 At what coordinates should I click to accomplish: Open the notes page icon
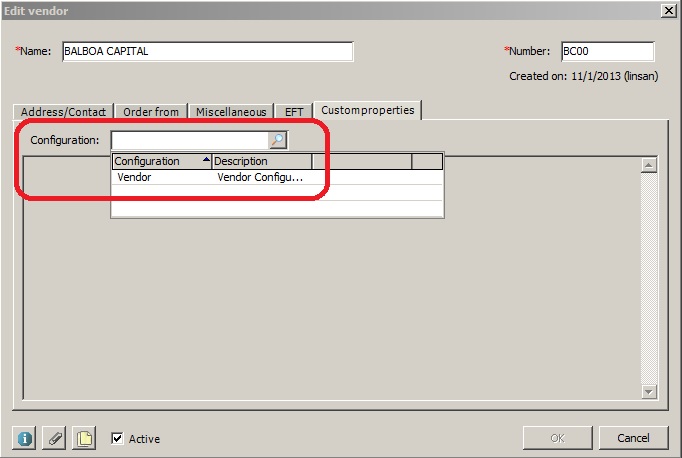pyautogui.click(x=84, y=438)
